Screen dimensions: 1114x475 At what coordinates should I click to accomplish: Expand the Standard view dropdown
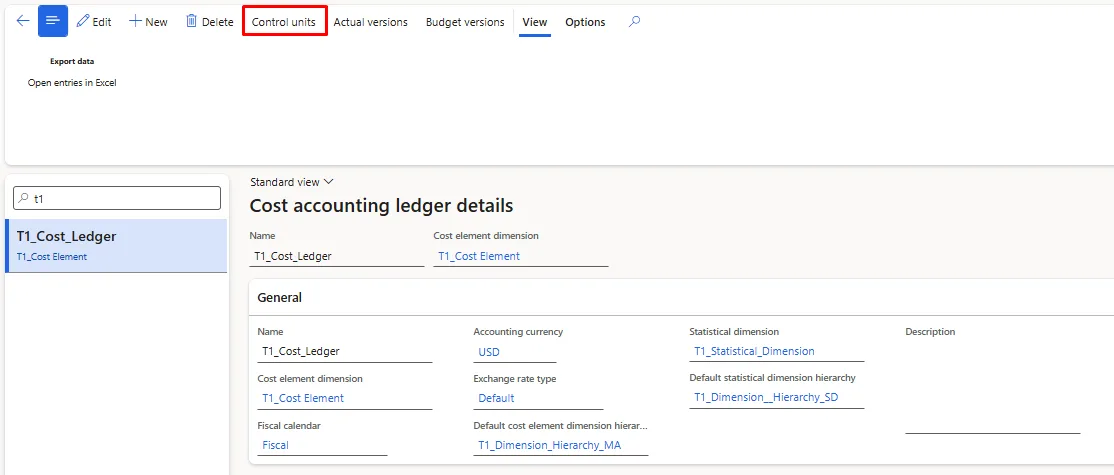tap(292, 182)
